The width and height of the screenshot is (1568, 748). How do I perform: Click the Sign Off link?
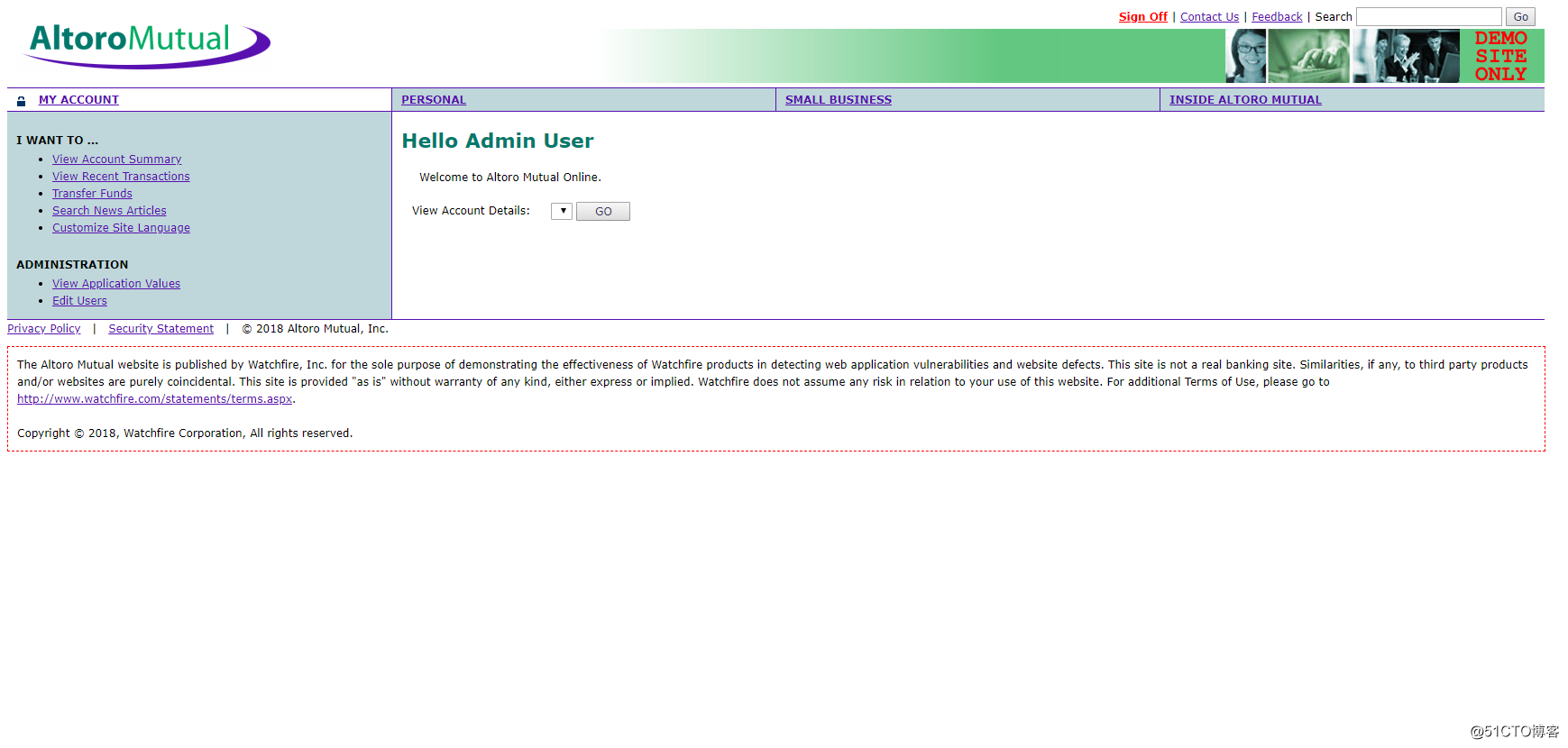pos(1142,17)
